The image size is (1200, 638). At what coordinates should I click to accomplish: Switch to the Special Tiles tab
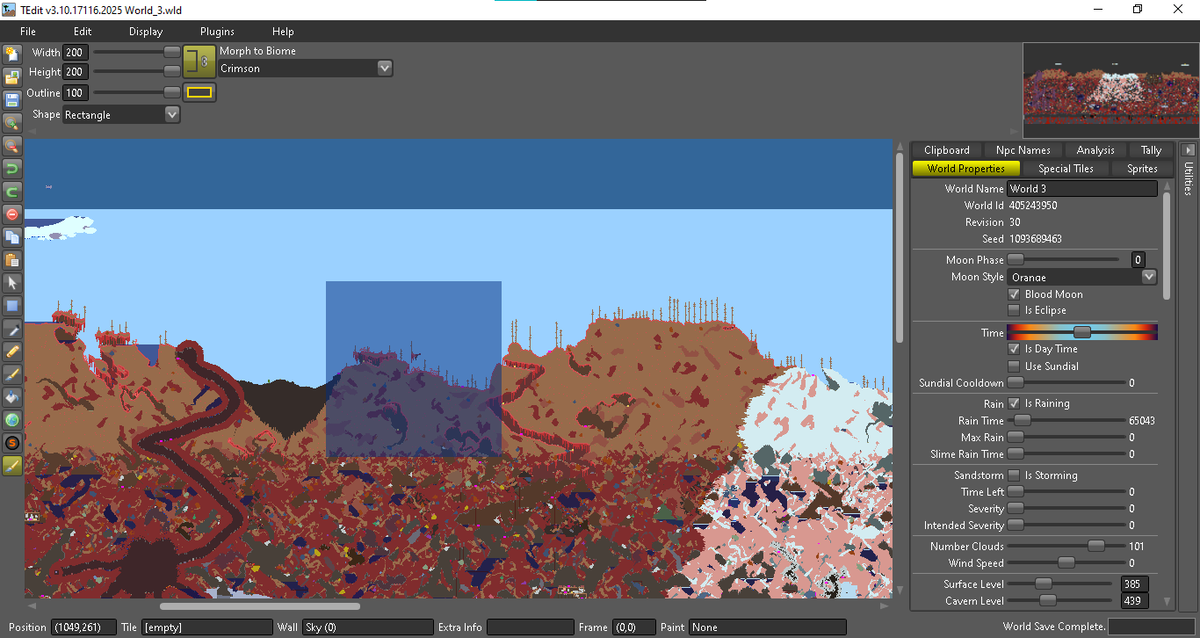click(x=1066, y=168)
